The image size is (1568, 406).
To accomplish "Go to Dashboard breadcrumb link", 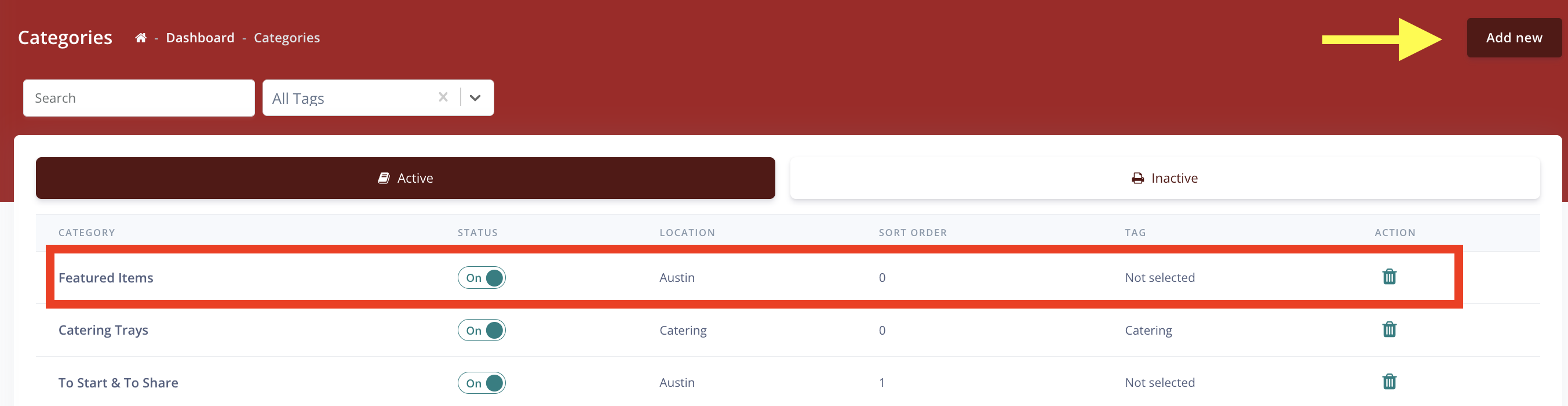I will [x=200, y=38].
